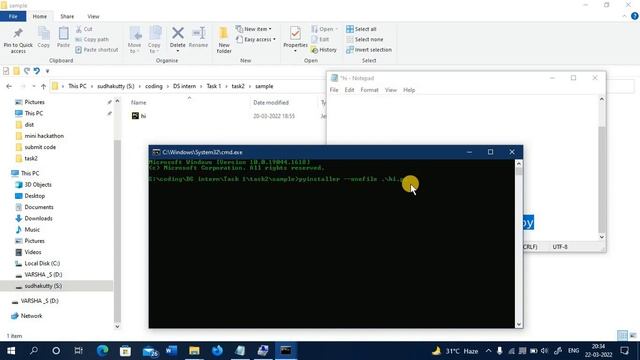Click Pin to Quick access icon

(x=18, y=40)
